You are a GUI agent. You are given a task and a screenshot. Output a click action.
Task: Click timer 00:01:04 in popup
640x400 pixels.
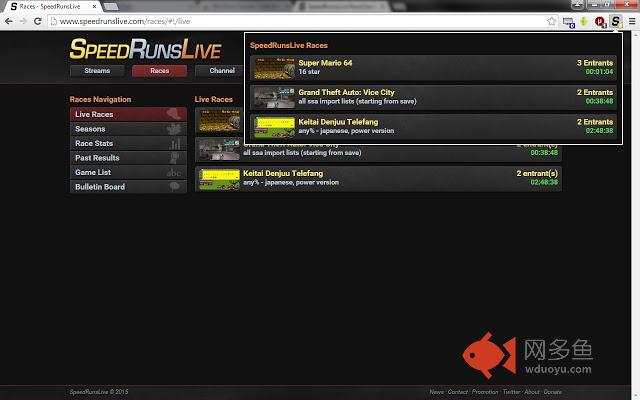click(x=599, y=72)
